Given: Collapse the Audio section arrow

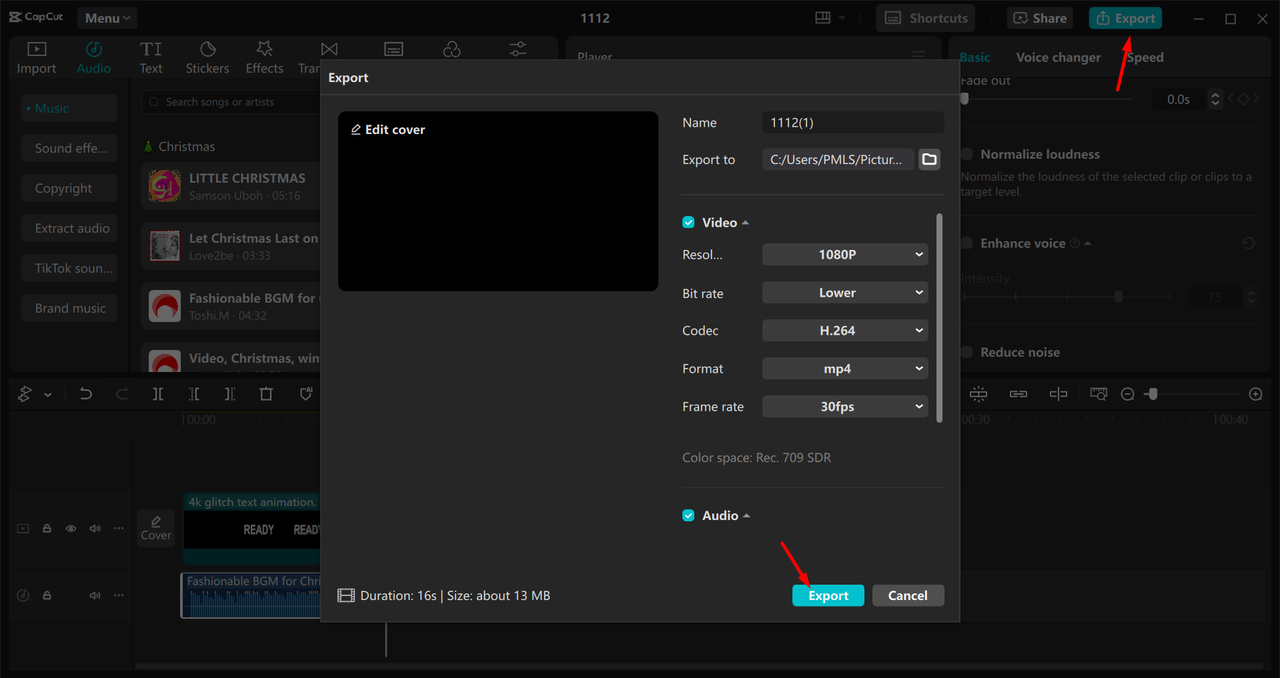Looking at the screenshot, I should click(747, 515).
